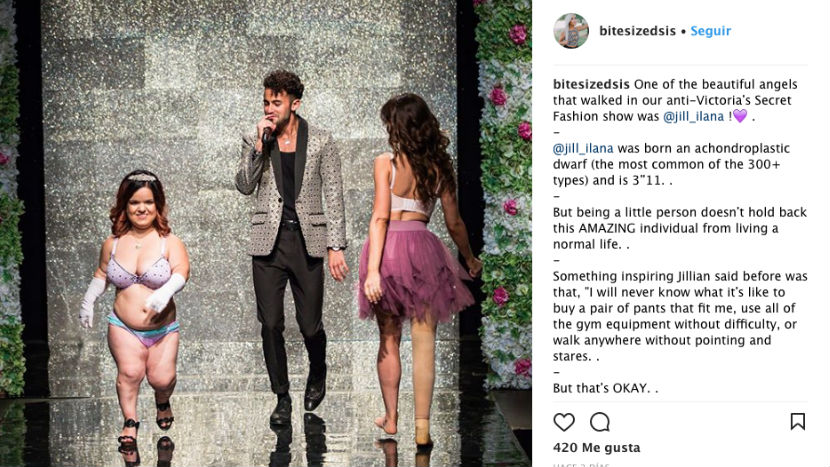Click the microphone held by the singer

pyautogui.click(x=267, y=133)
